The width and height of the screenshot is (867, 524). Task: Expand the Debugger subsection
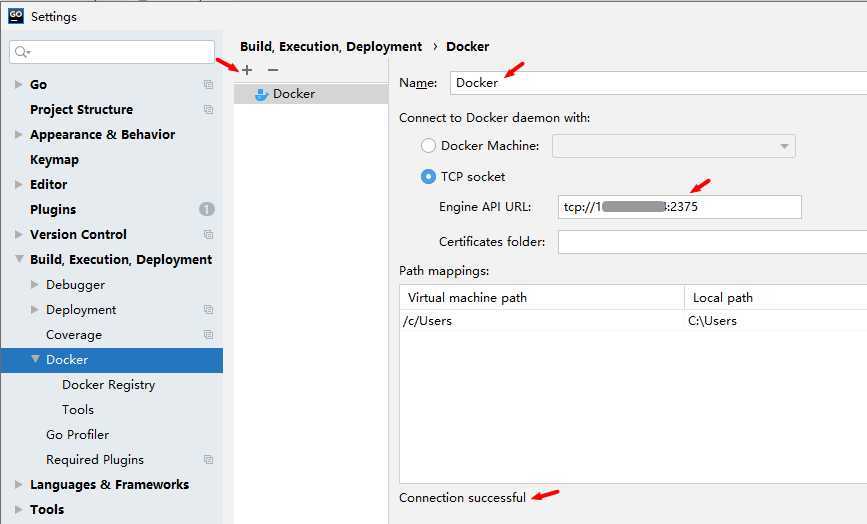34,285
